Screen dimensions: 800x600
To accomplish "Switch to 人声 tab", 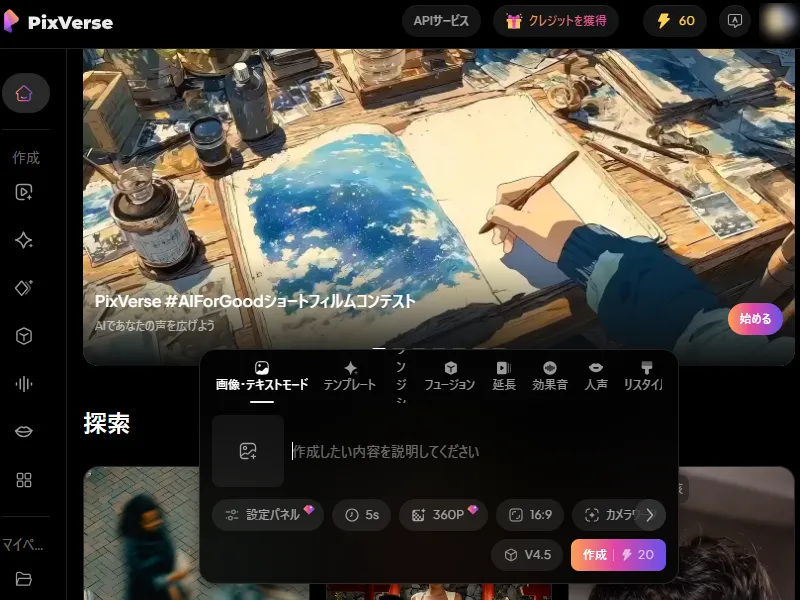I will [x=596, y=378].
